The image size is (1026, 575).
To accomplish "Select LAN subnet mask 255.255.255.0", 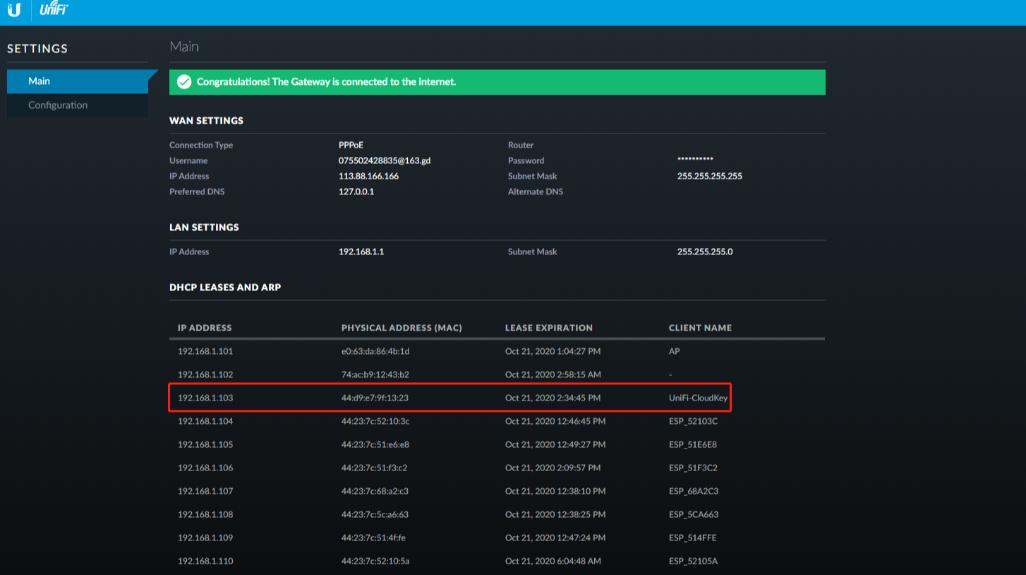I will 705,251.
